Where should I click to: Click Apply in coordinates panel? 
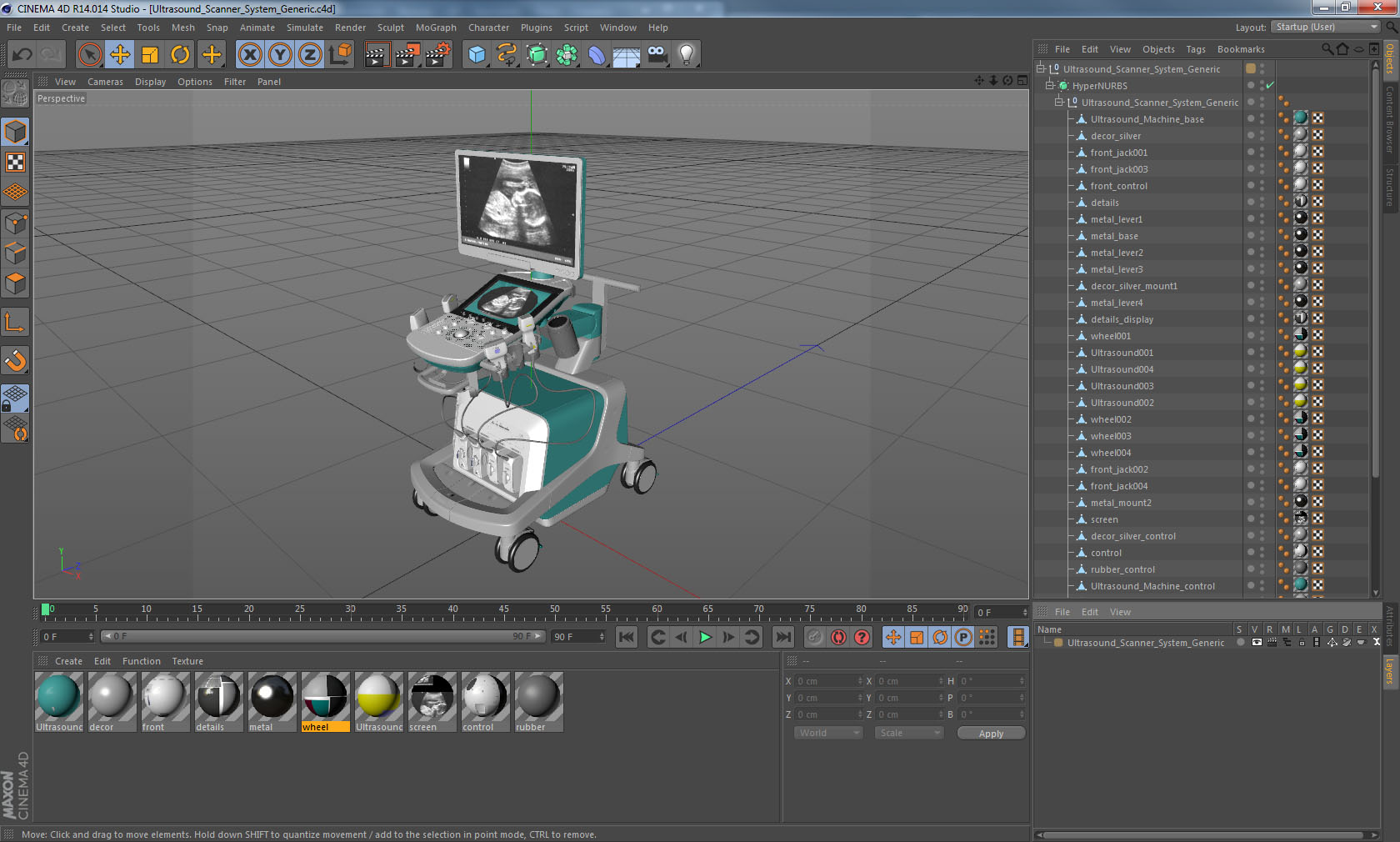(x=991, y=734)
